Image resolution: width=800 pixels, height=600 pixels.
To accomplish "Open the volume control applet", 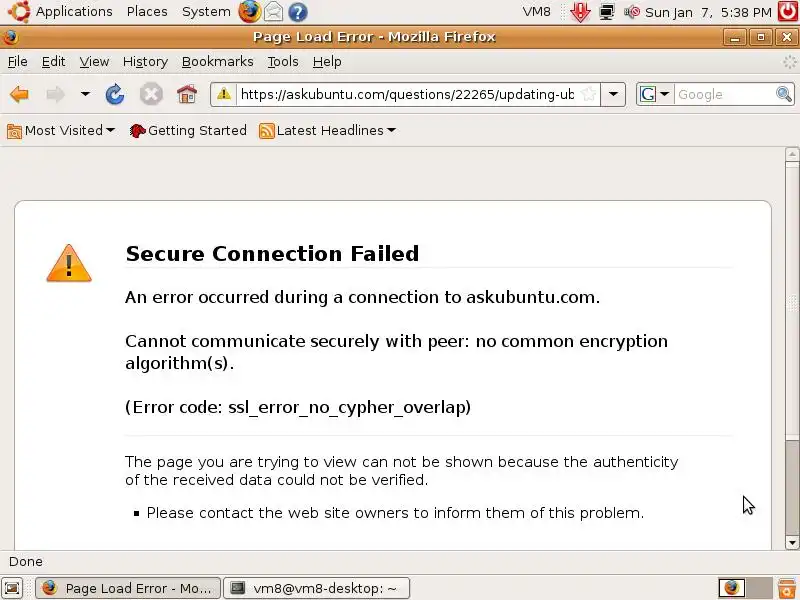I will (x=632, y=12).
